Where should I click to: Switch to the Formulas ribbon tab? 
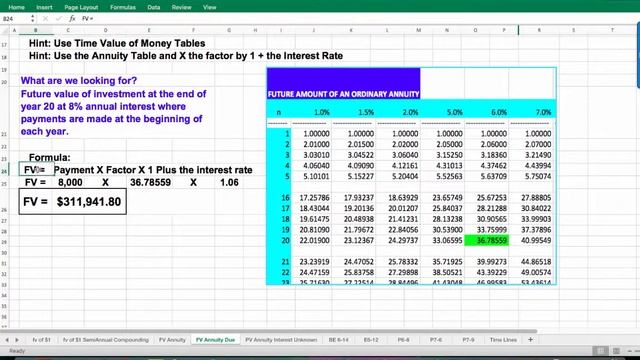[122, 7]
